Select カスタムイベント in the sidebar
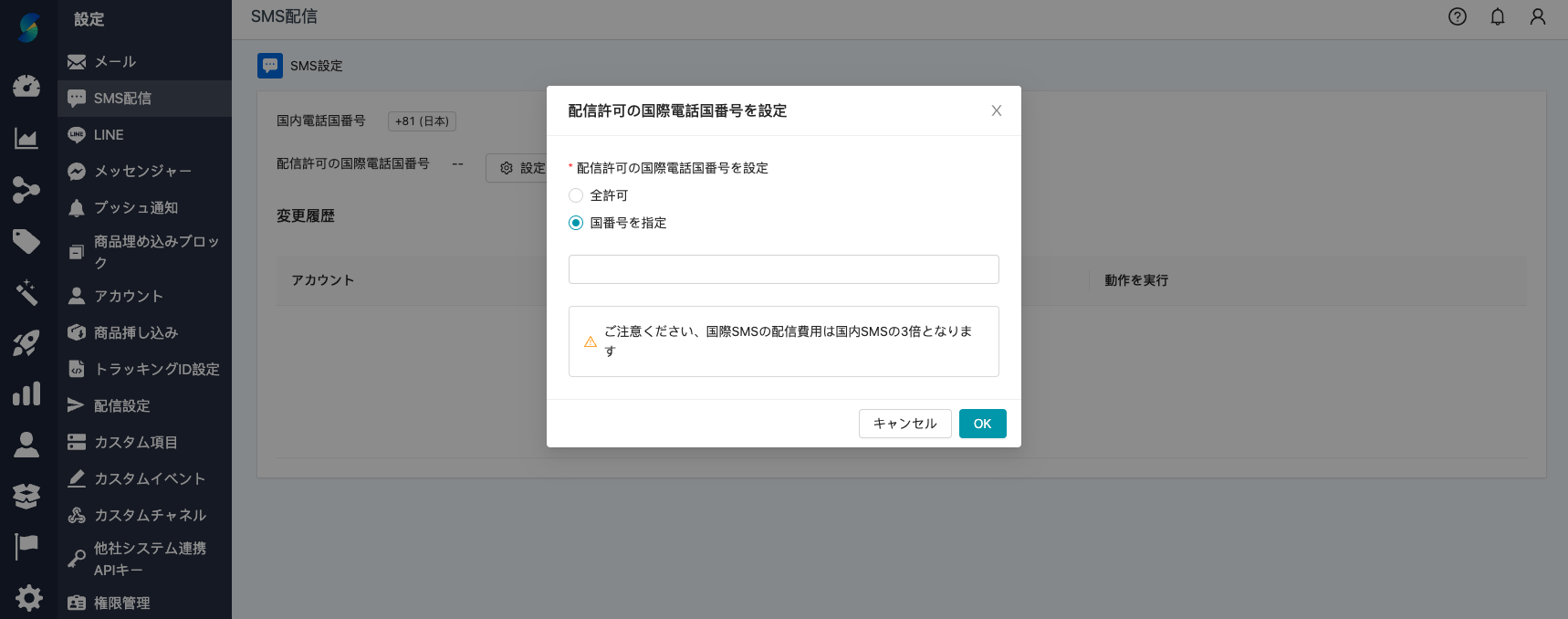 tap(149, 479)
